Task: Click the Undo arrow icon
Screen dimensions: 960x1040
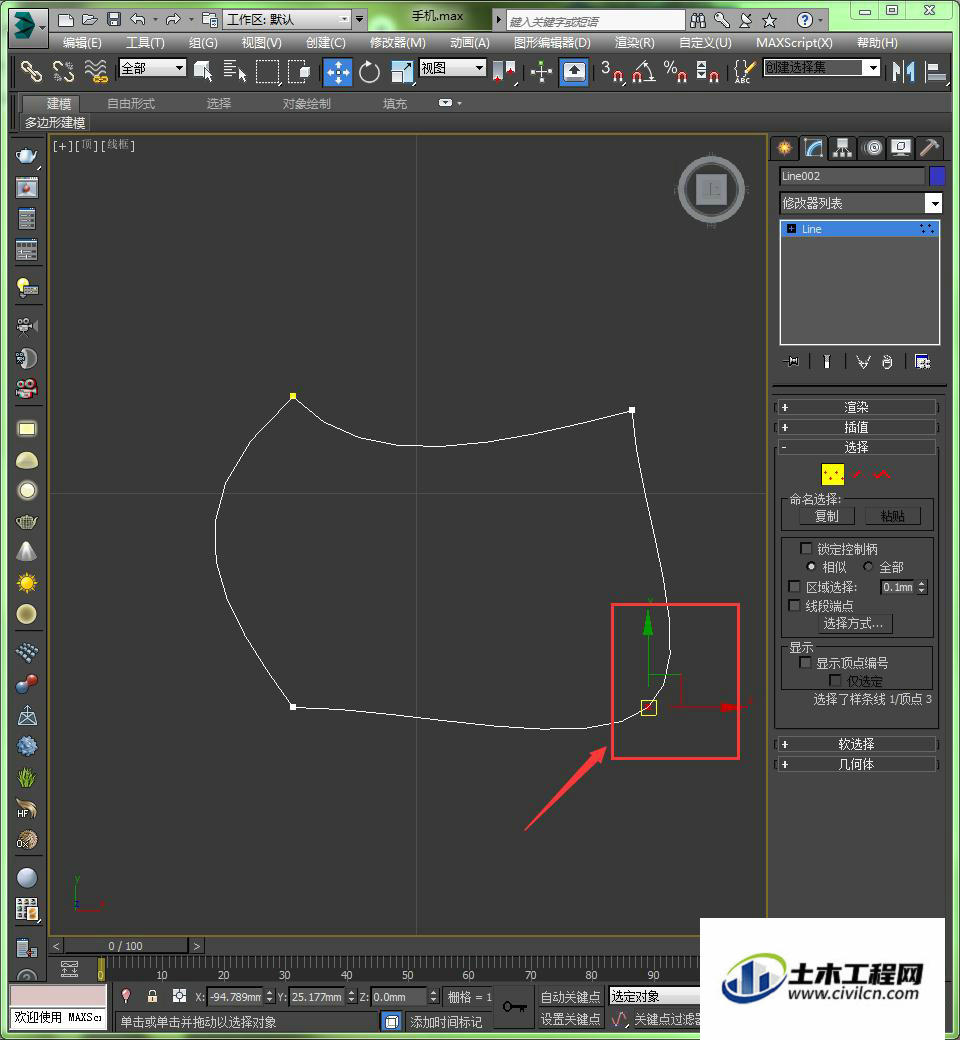Action: (137, 19)
